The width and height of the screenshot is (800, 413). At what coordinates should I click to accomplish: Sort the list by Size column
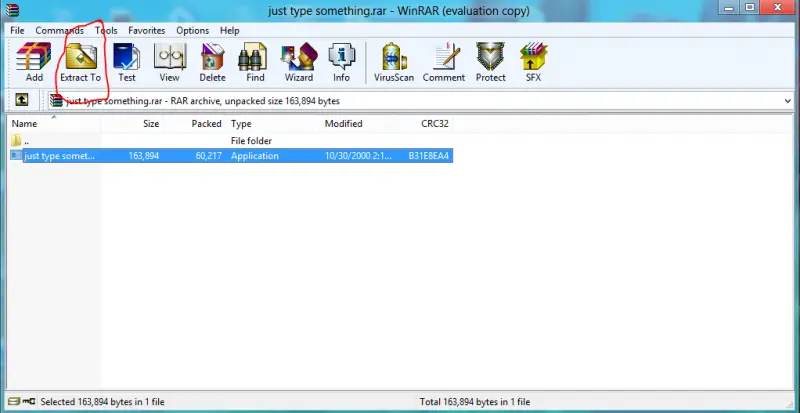click(131, 124)
